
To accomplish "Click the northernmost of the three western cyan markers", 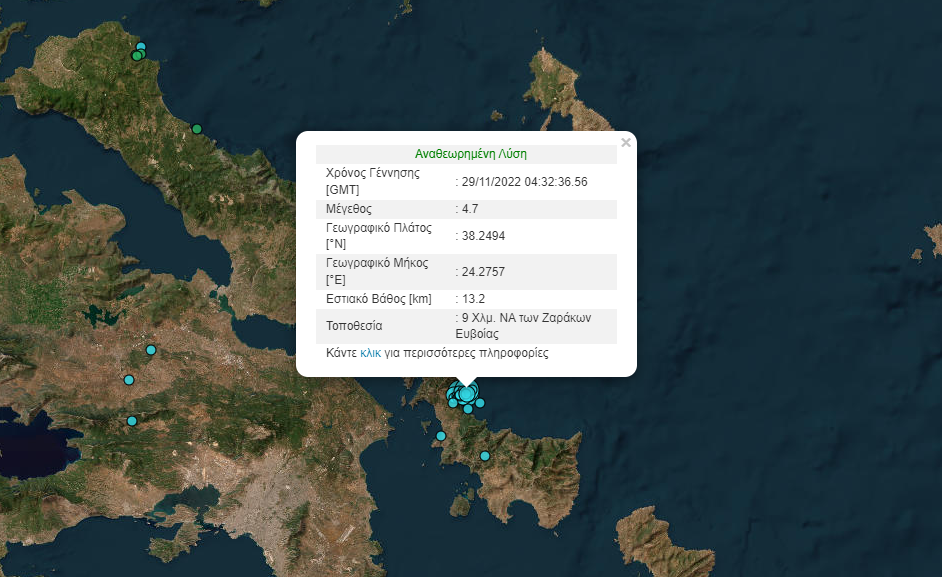I will (151, 350).
